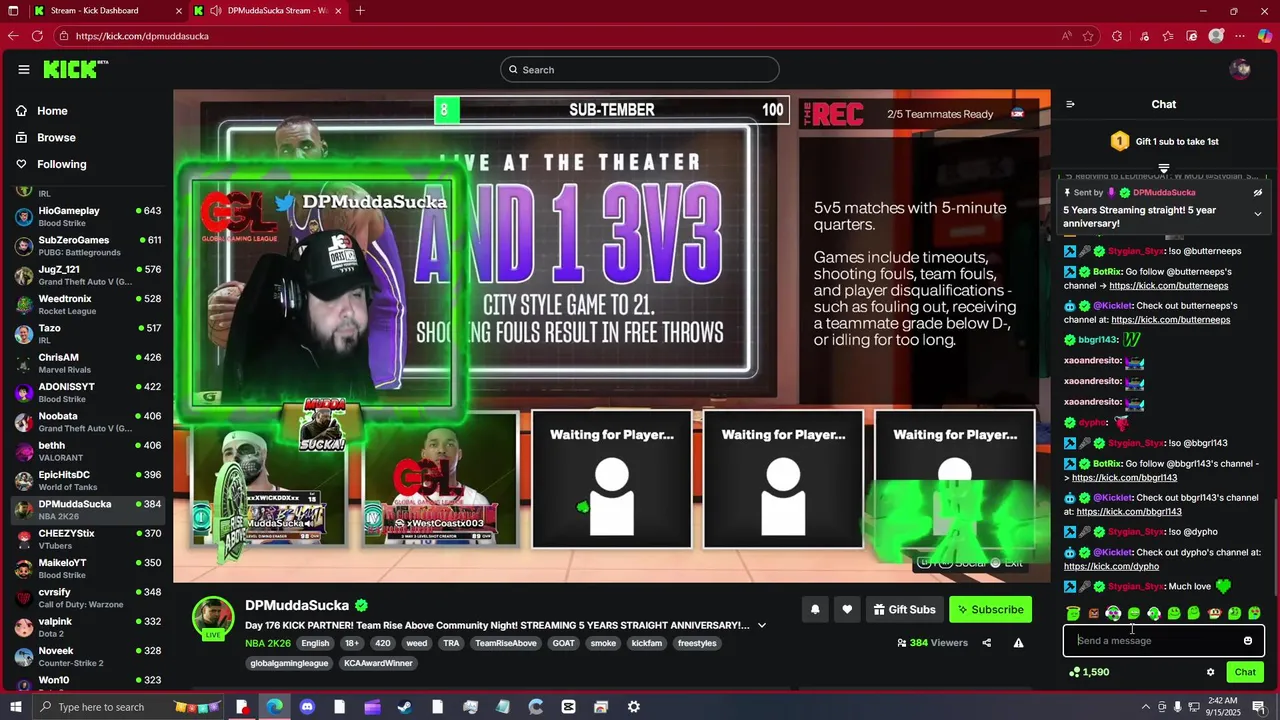Image resolution: width=1280 pixels, height=720 pixels.
Task: Open the Read aloud icon in address bar
Action: pos(1068,36)
